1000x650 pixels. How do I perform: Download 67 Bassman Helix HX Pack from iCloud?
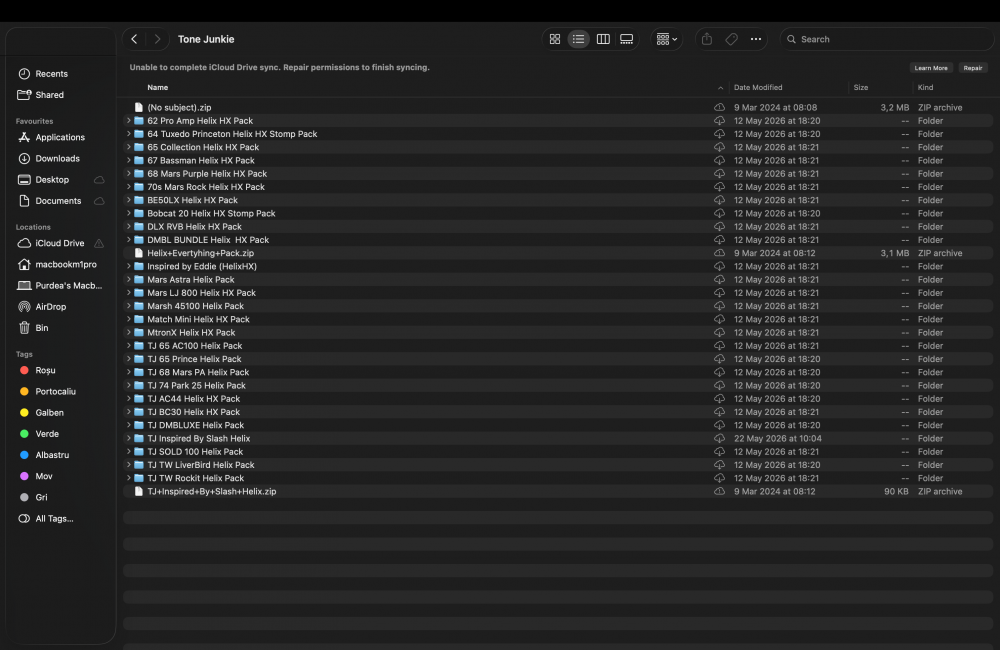719,160
